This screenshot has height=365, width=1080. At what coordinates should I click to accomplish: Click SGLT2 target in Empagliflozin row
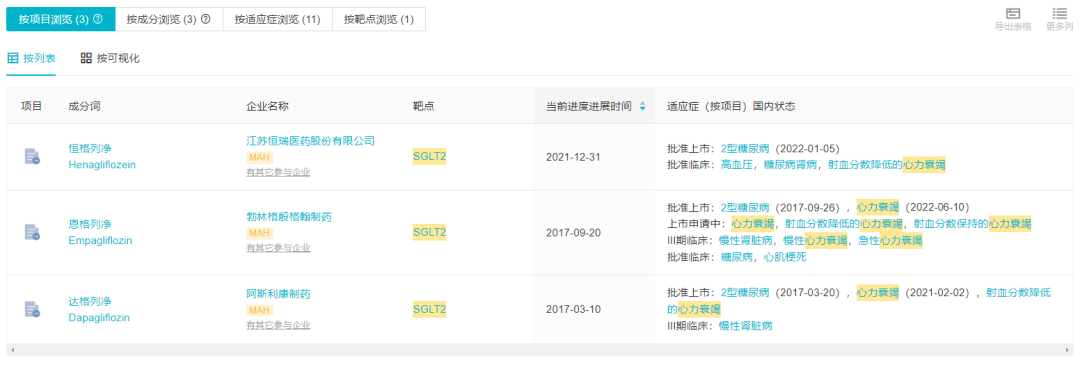click(x=430, y=233)
